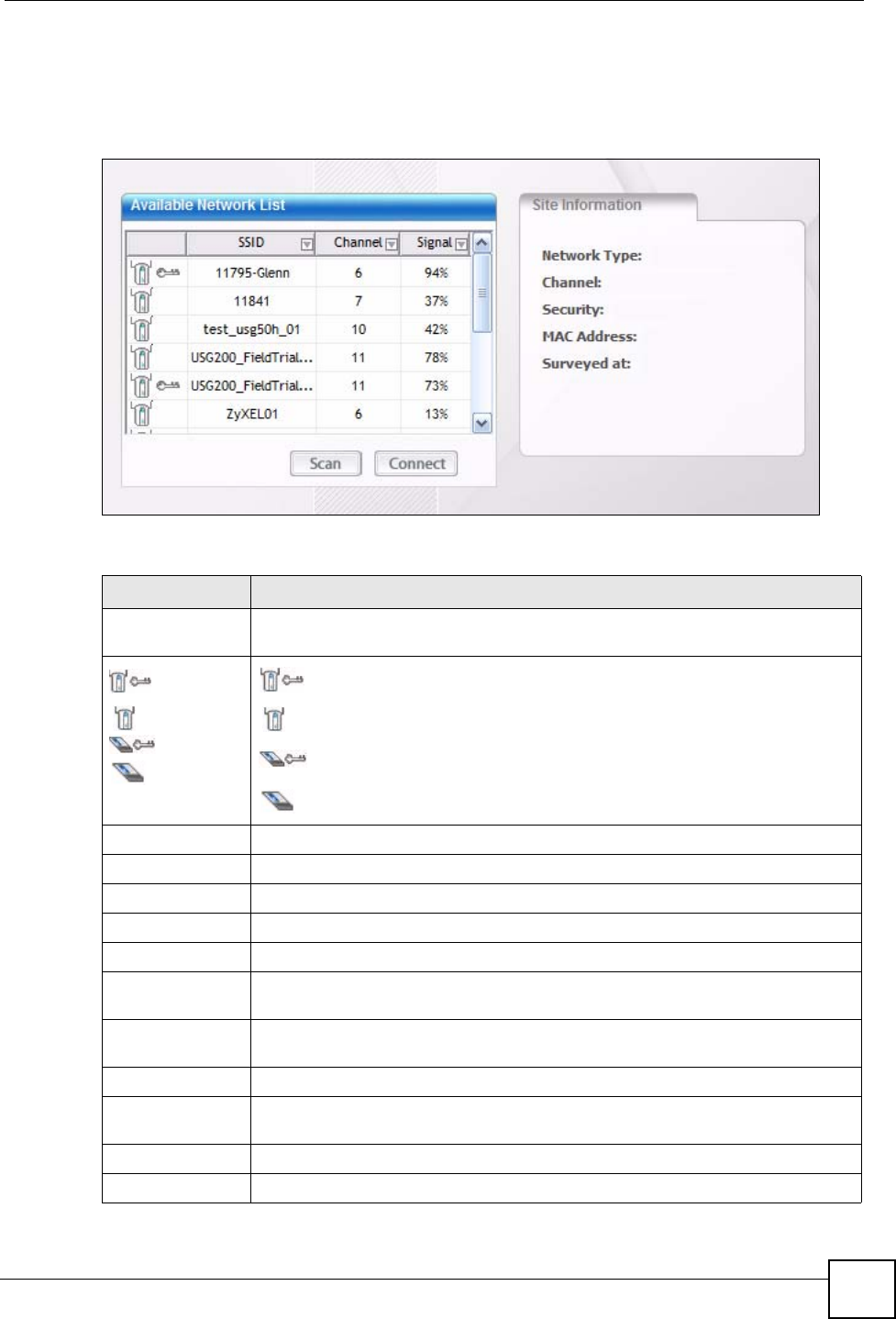
Task: Click channel 7 in the 11841 row
Action: [359, 301]
